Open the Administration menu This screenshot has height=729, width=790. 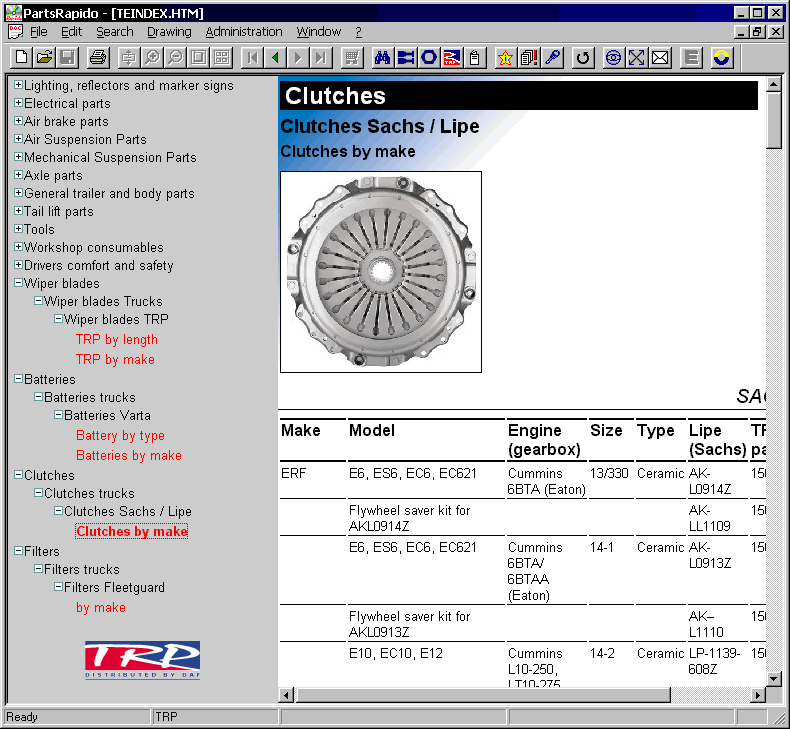click(x=244, y=32)
